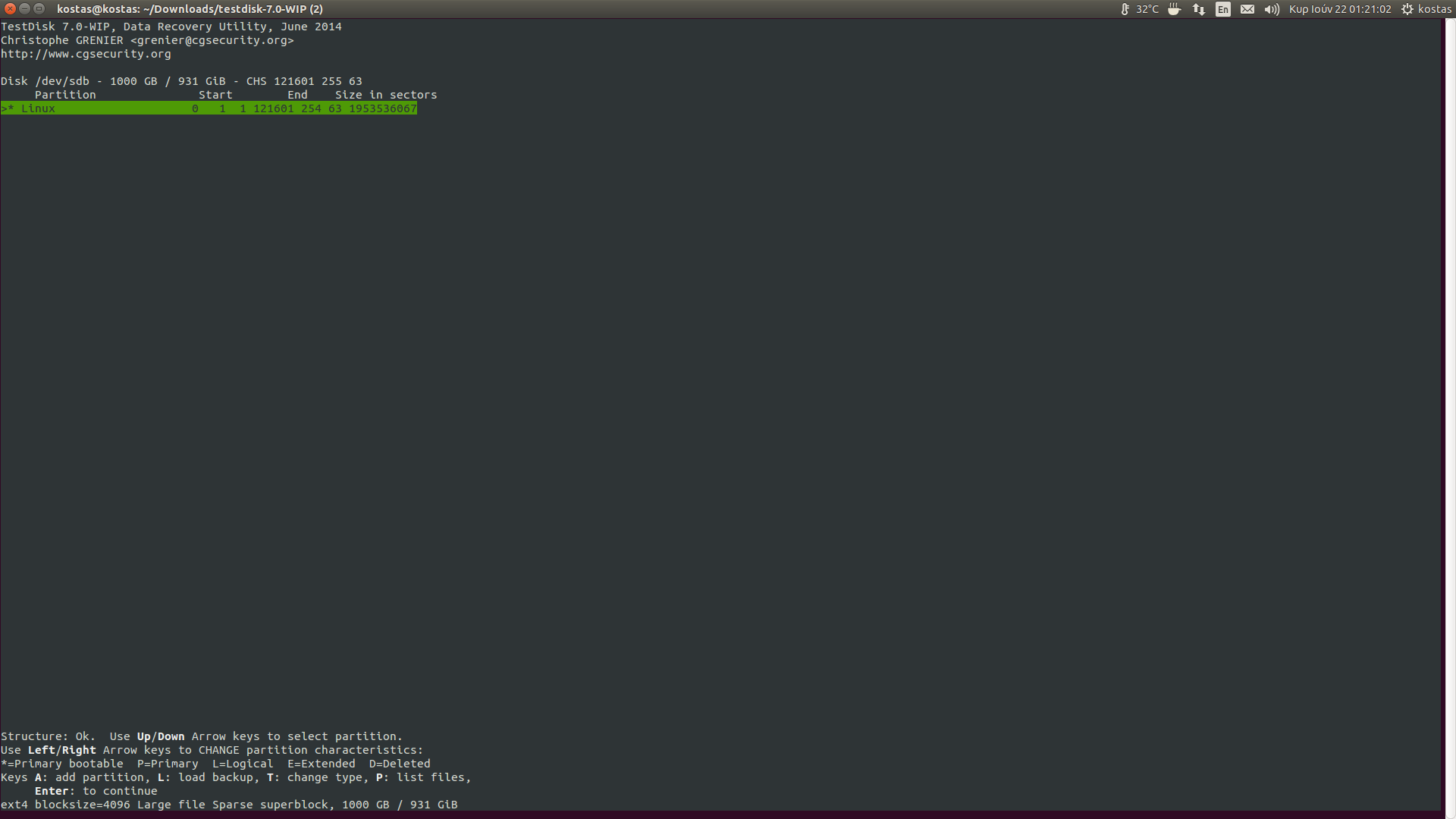Screen dimensions: 1456x819
Task: Click the 'Enter: to continue' prompt
Action: click(95, 791)
